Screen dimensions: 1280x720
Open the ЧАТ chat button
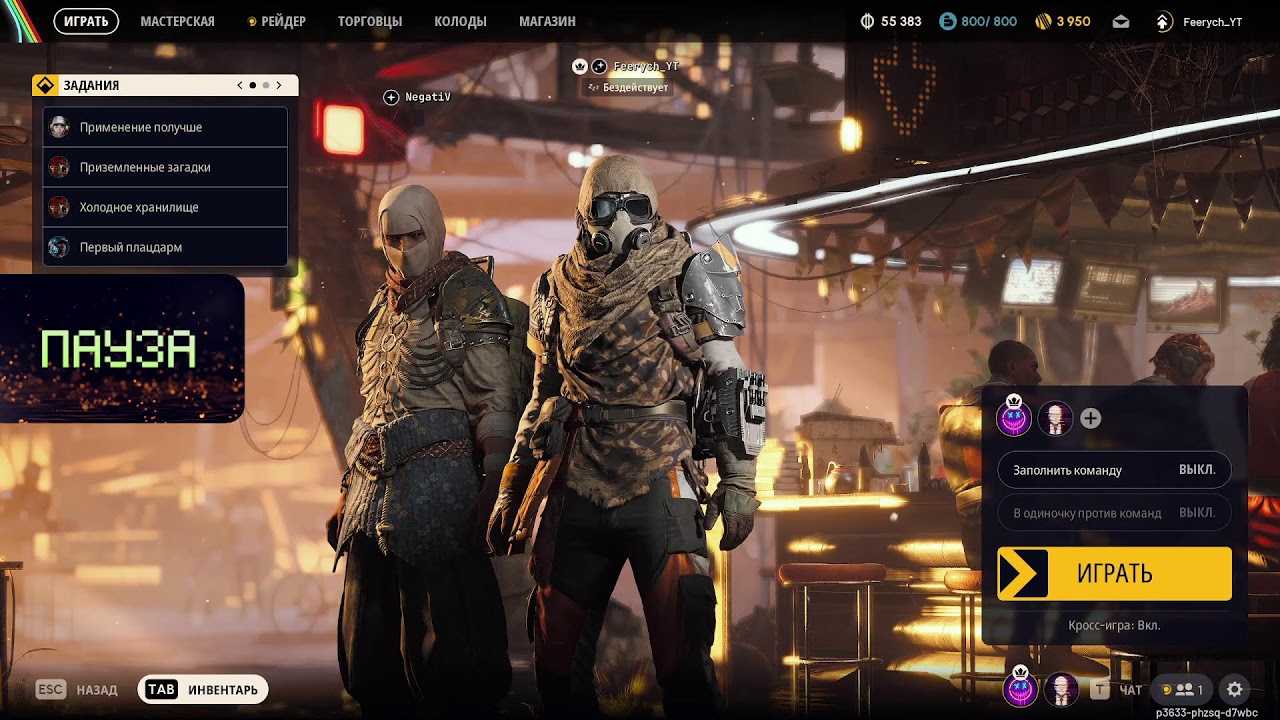[x=1117, y=690]
